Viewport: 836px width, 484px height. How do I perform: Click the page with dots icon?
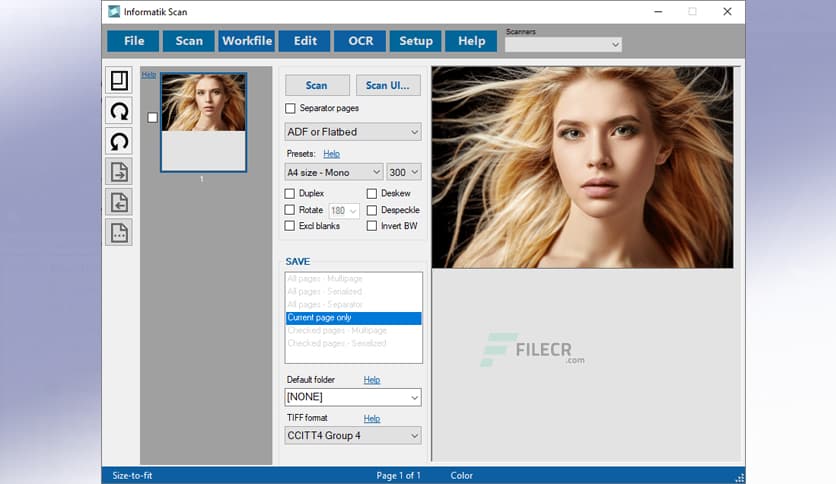119,232
